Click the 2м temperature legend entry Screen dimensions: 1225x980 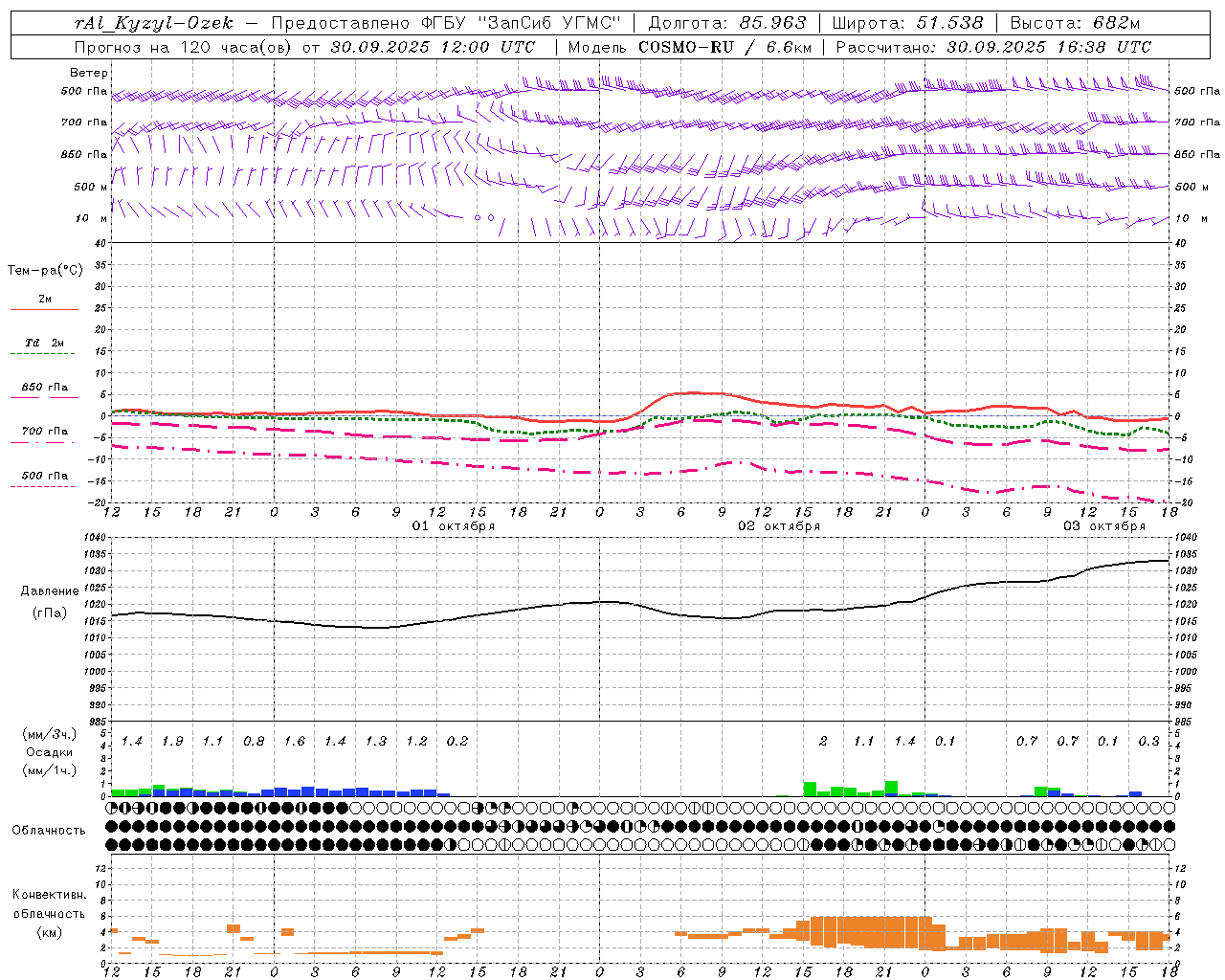click(45, 299)
